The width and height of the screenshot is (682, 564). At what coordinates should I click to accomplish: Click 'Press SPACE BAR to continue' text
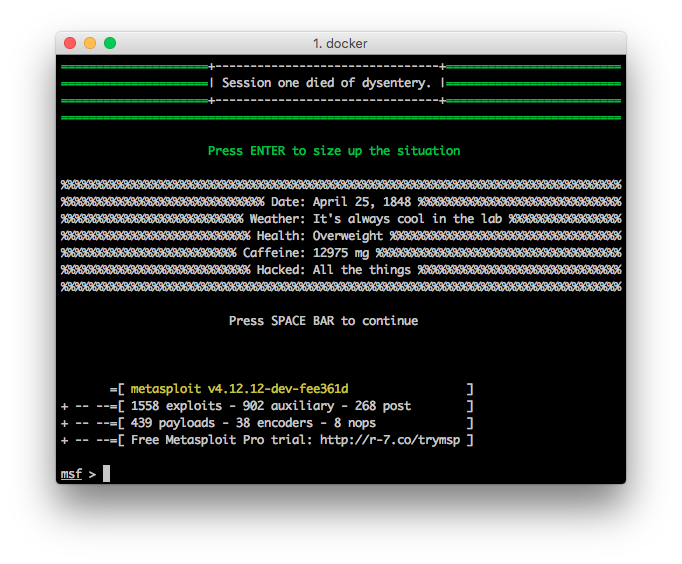click(x=324, y=321)
